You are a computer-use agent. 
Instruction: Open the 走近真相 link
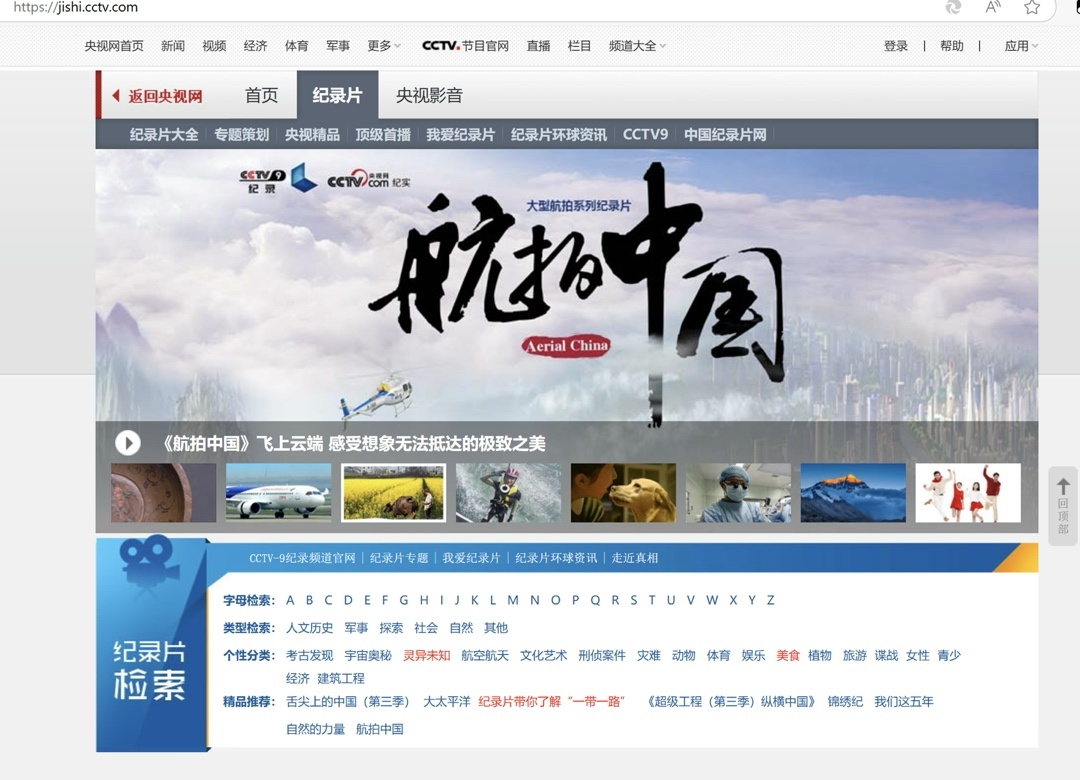pos(634,557)
